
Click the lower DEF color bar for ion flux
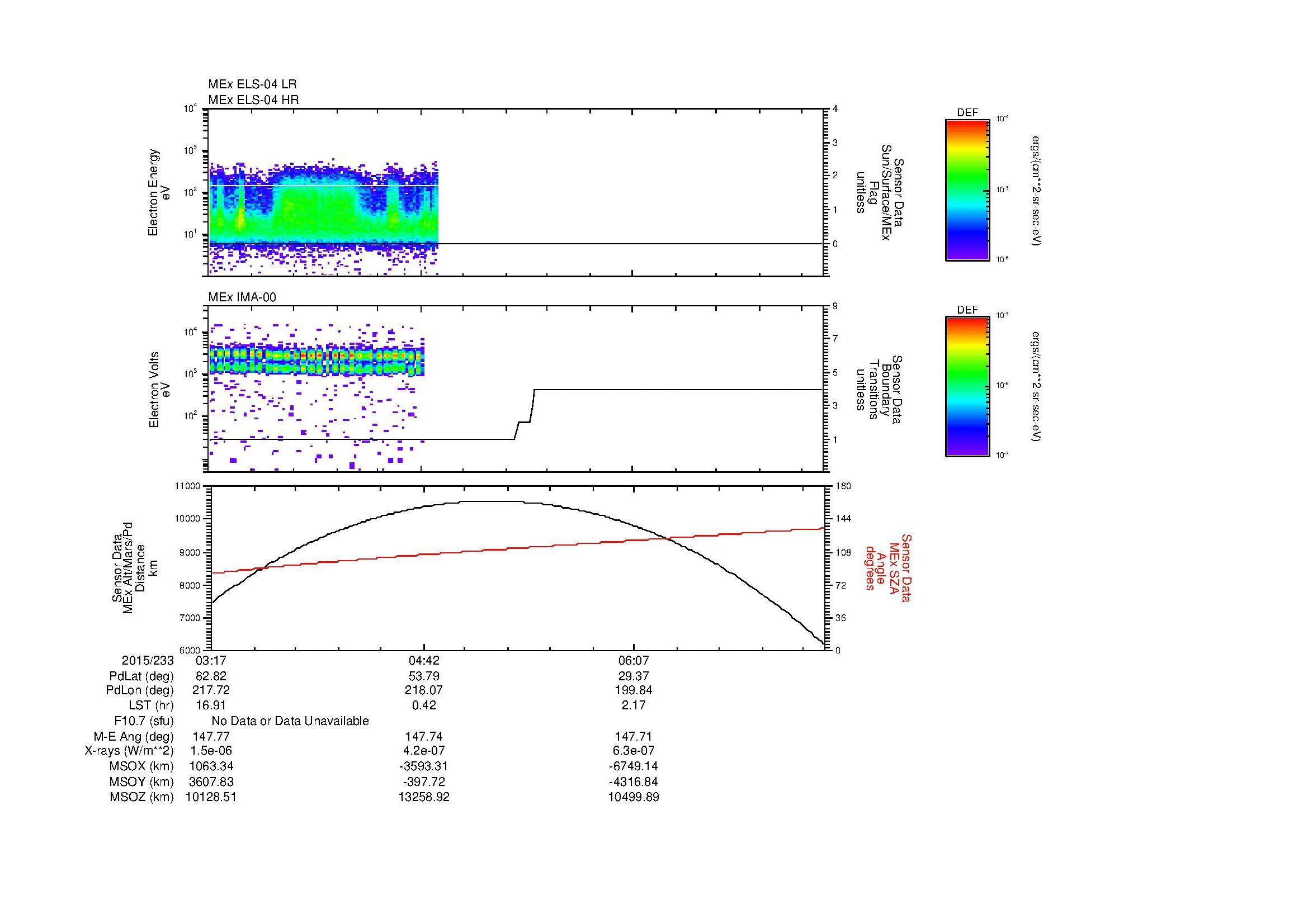(x=967, y=387)
